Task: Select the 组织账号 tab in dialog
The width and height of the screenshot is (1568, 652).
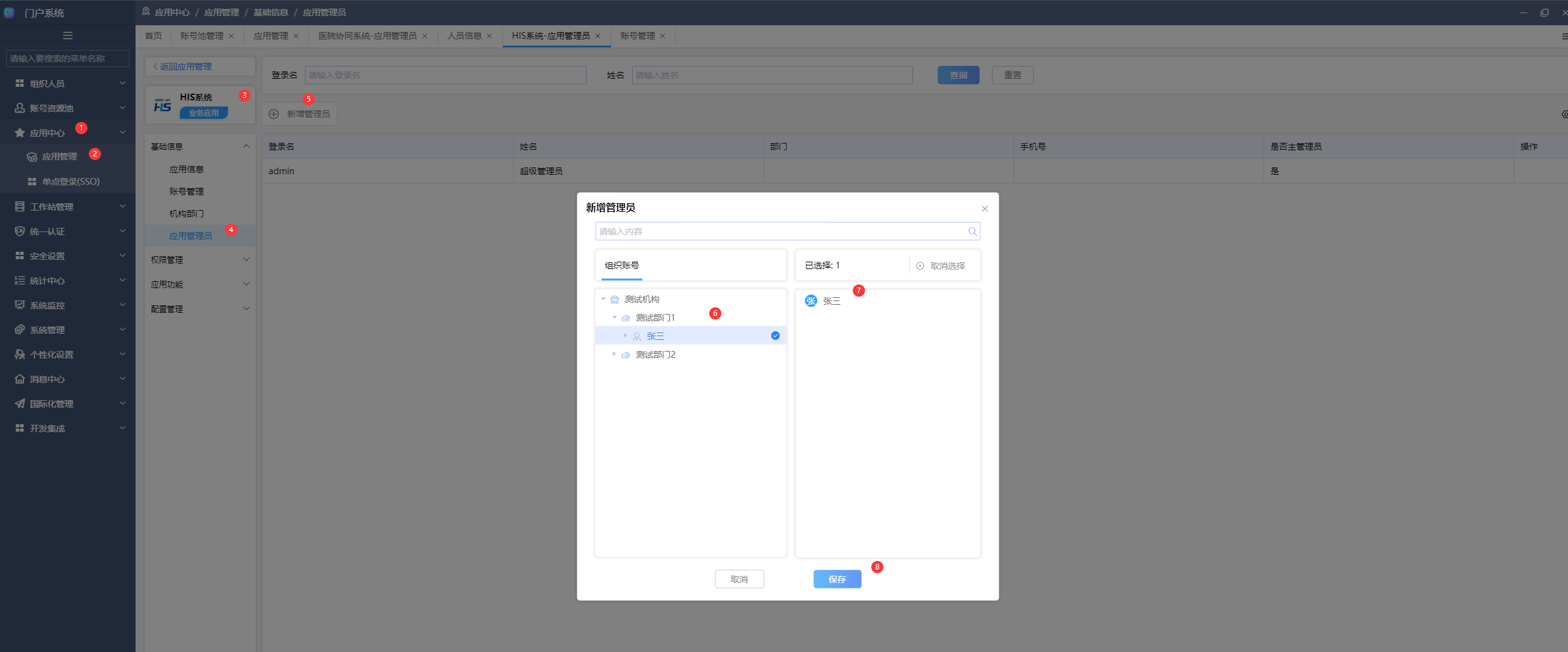Action: point(622,265)
